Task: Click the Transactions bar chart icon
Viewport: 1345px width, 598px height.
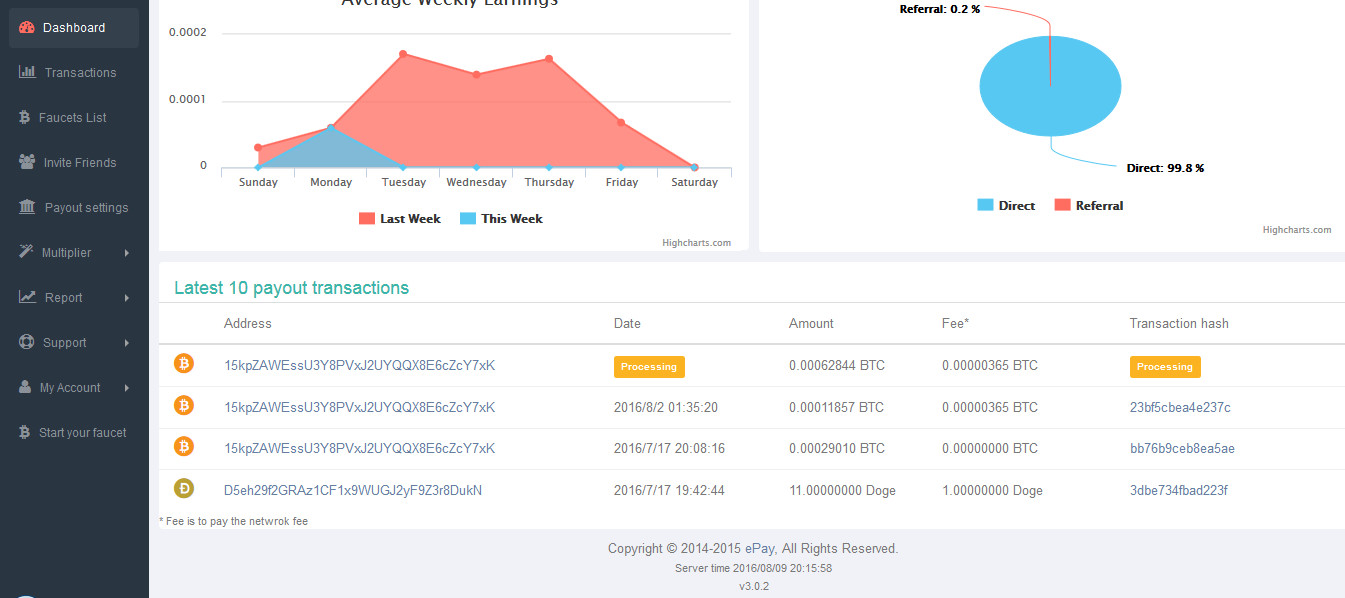Action: (x=27, y=72)
